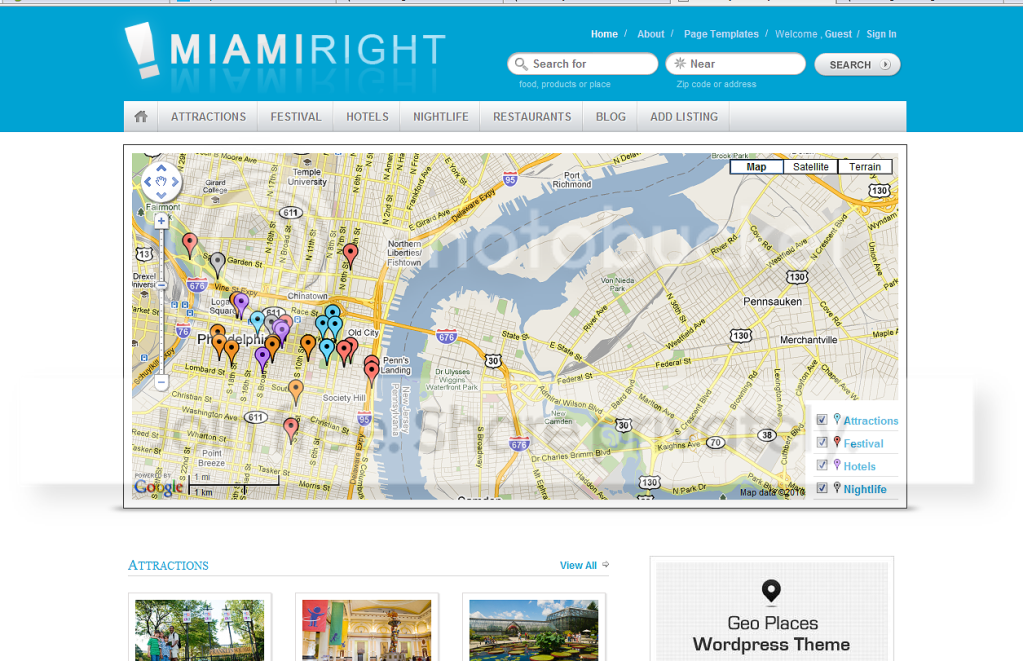Switch to Terrain view type
Image resolution: width=1023 pixels, height=661 pixels.
click(865, 167)
